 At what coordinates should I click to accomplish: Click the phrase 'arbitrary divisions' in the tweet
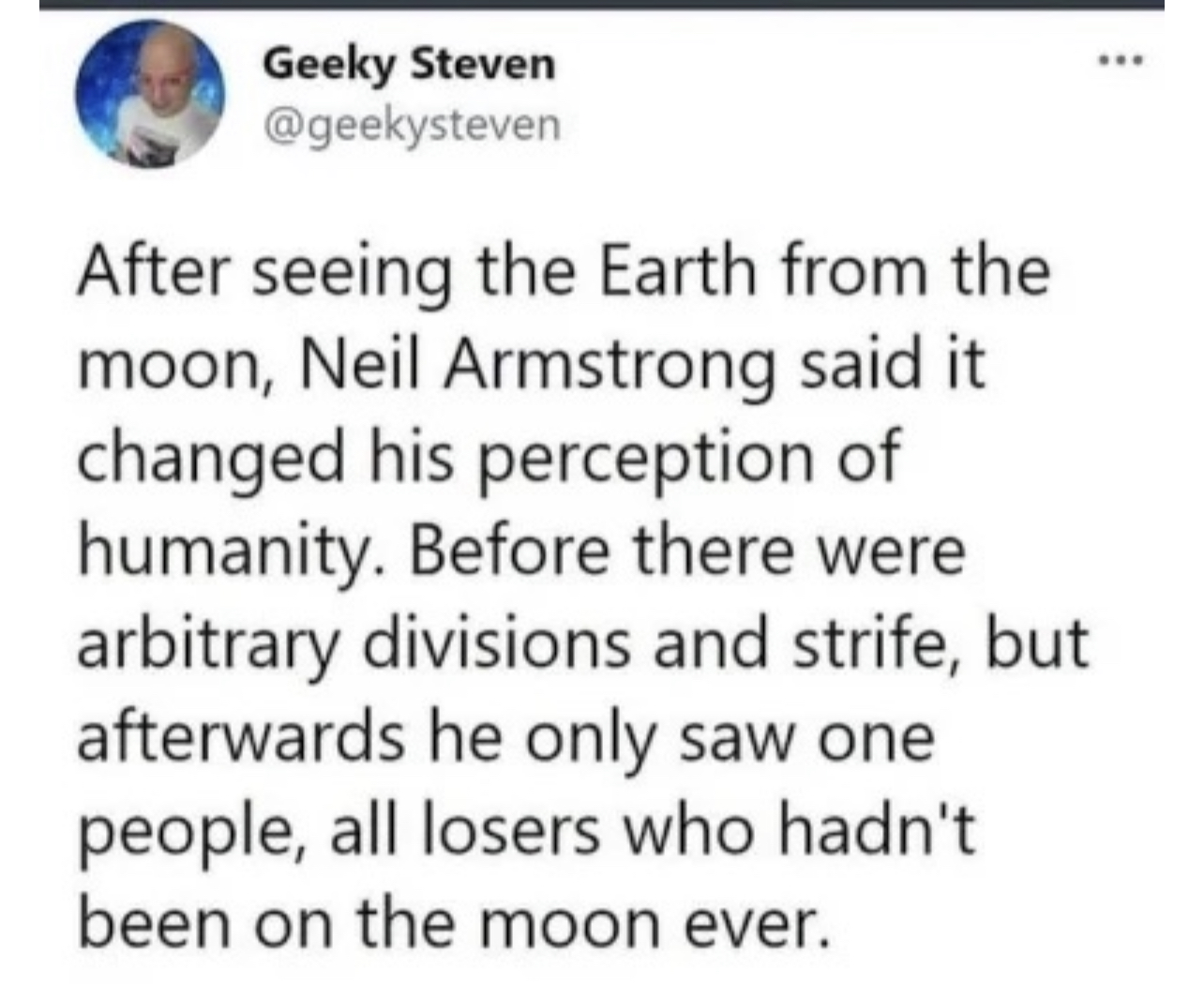pos(354,644)
